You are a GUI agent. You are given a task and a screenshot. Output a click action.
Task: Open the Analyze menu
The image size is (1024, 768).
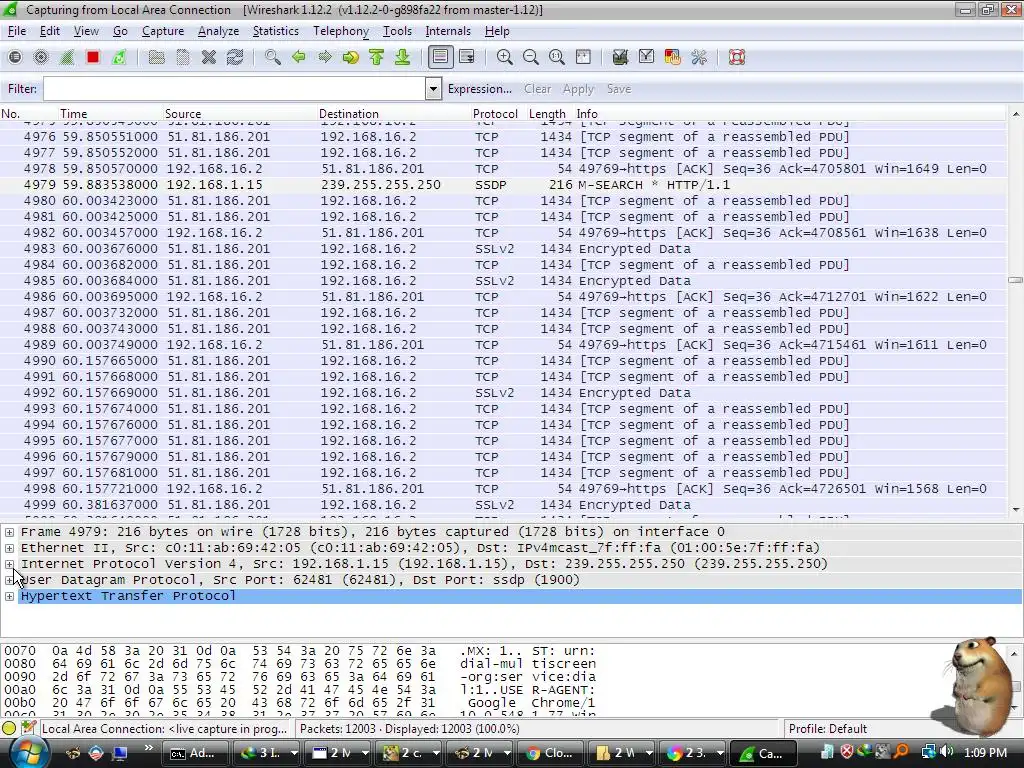(218, 31)
